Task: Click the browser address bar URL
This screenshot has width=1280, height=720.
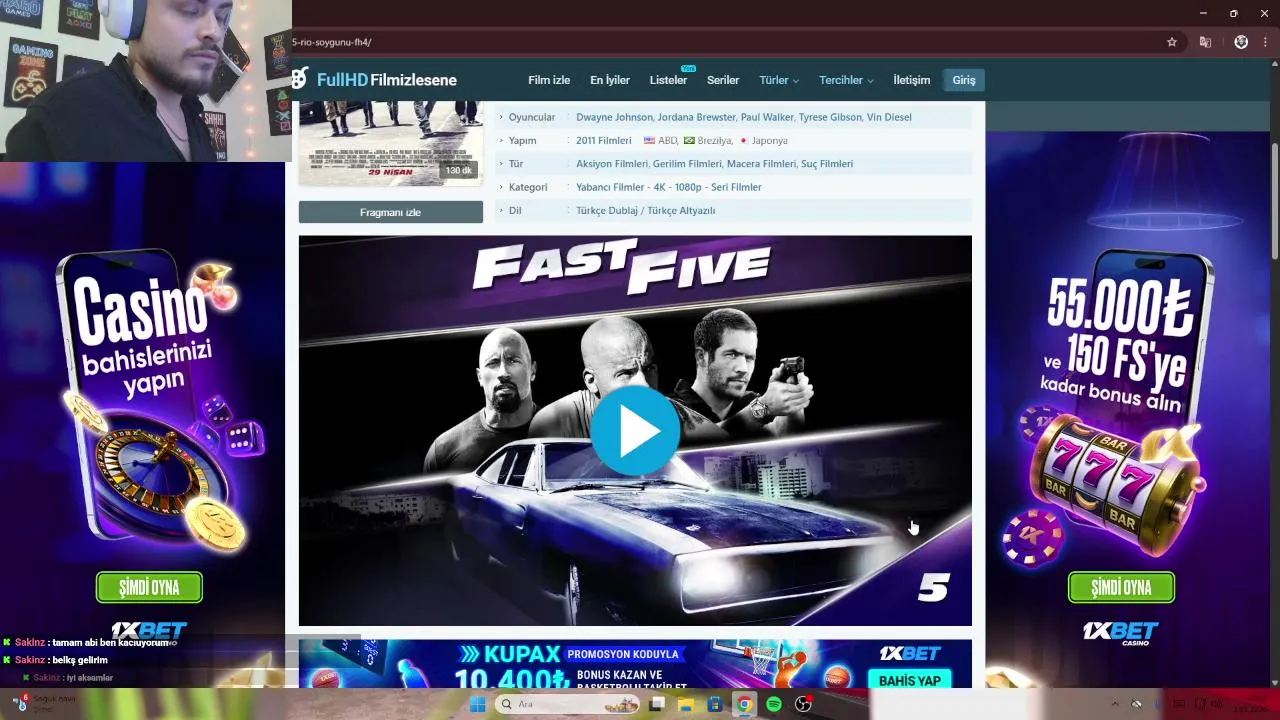Action: coord(332,42)
